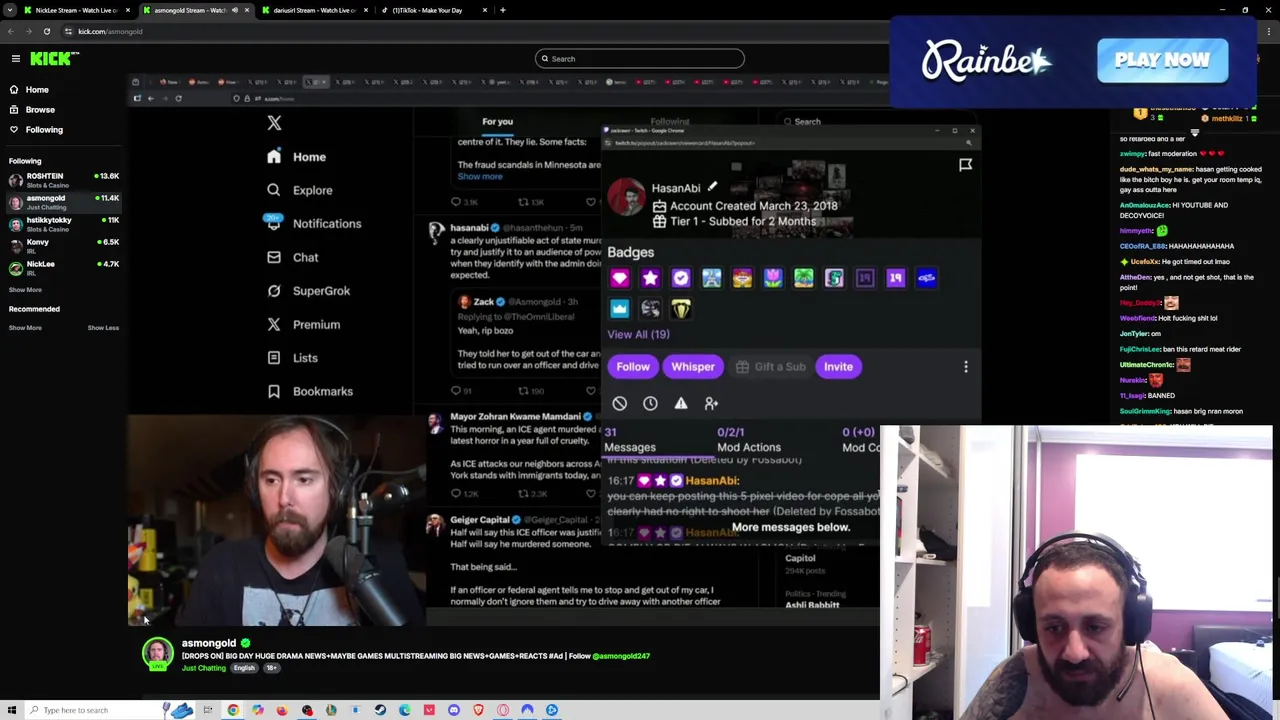This screenshot has width=1280, height=720.
Task: Select ROSHTEIN channel in Following list
Action: 63,180
